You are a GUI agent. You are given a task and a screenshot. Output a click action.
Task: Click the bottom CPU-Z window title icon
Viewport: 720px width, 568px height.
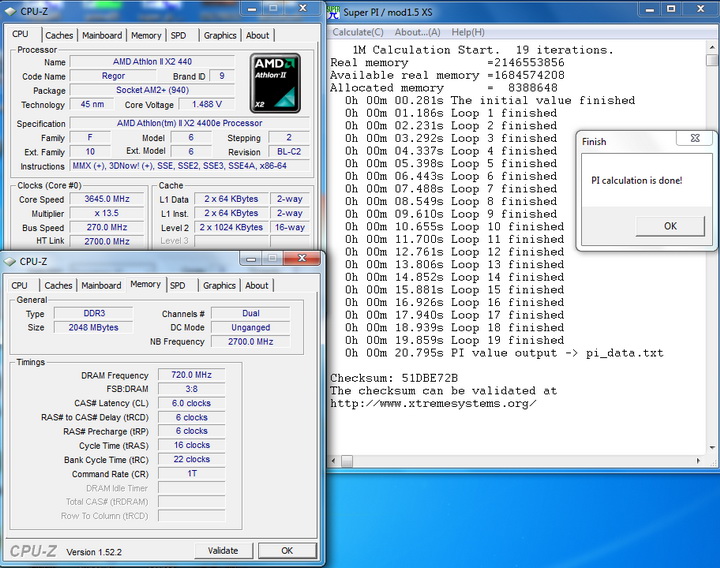(10, 261)
